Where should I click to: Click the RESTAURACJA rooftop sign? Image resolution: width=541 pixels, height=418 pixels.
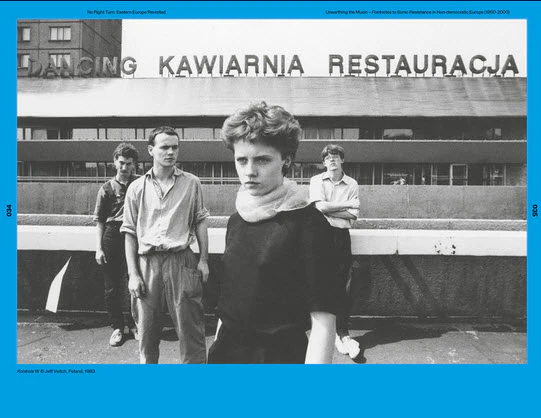tap(424, 64)
